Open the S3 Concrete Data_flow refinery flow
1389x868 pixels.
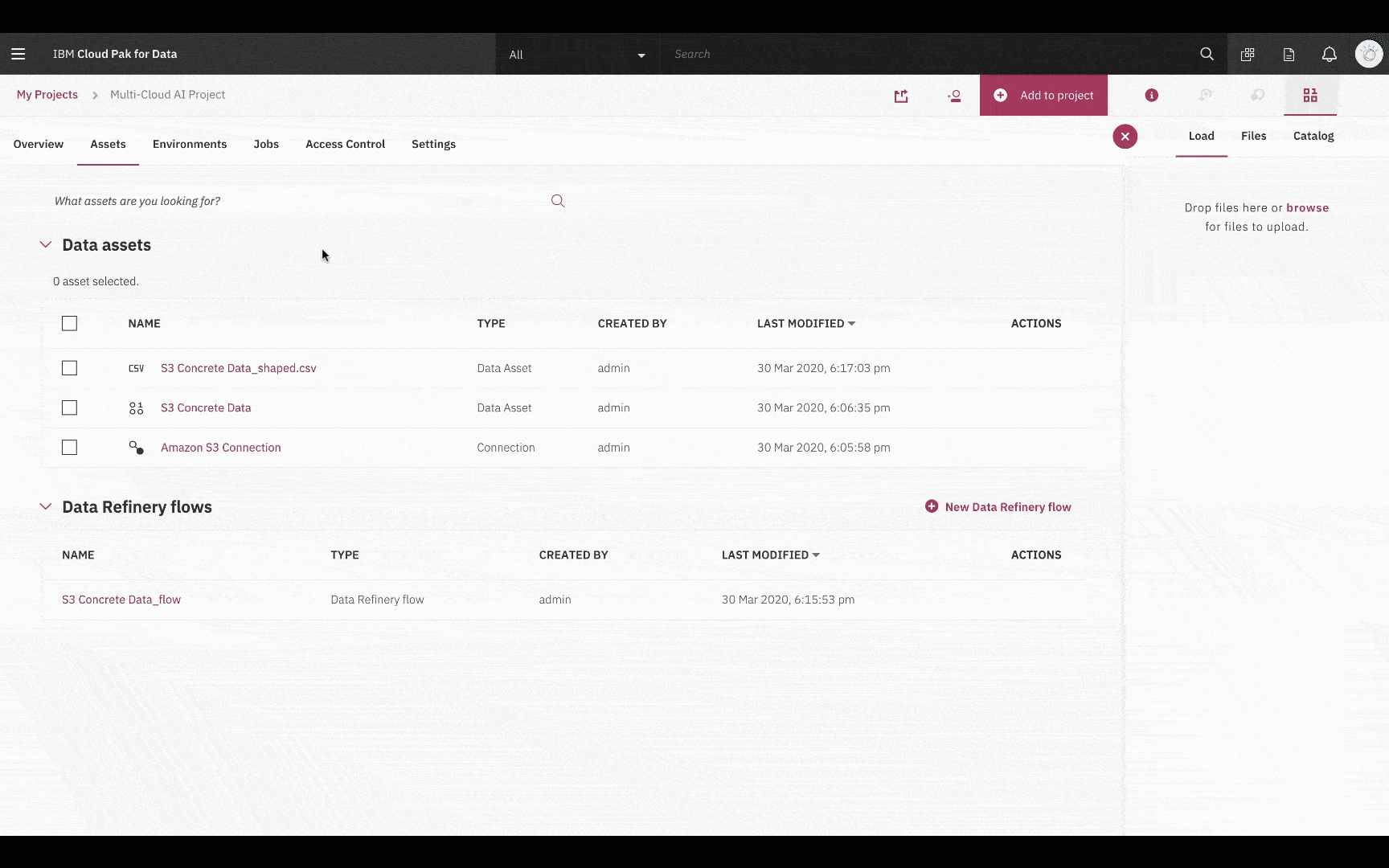pyautogui.click(x=121, y=600)
